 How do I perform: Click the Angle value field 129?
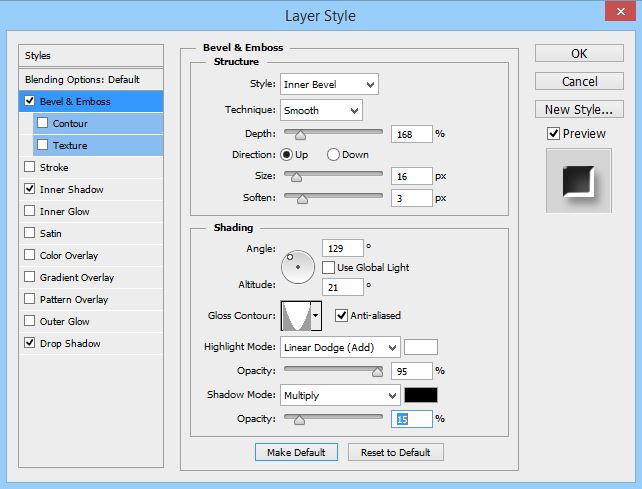coord(343,248)
